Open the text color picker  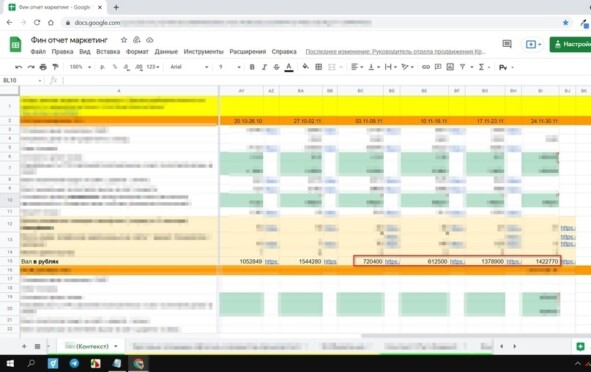[x=289, y=67]
